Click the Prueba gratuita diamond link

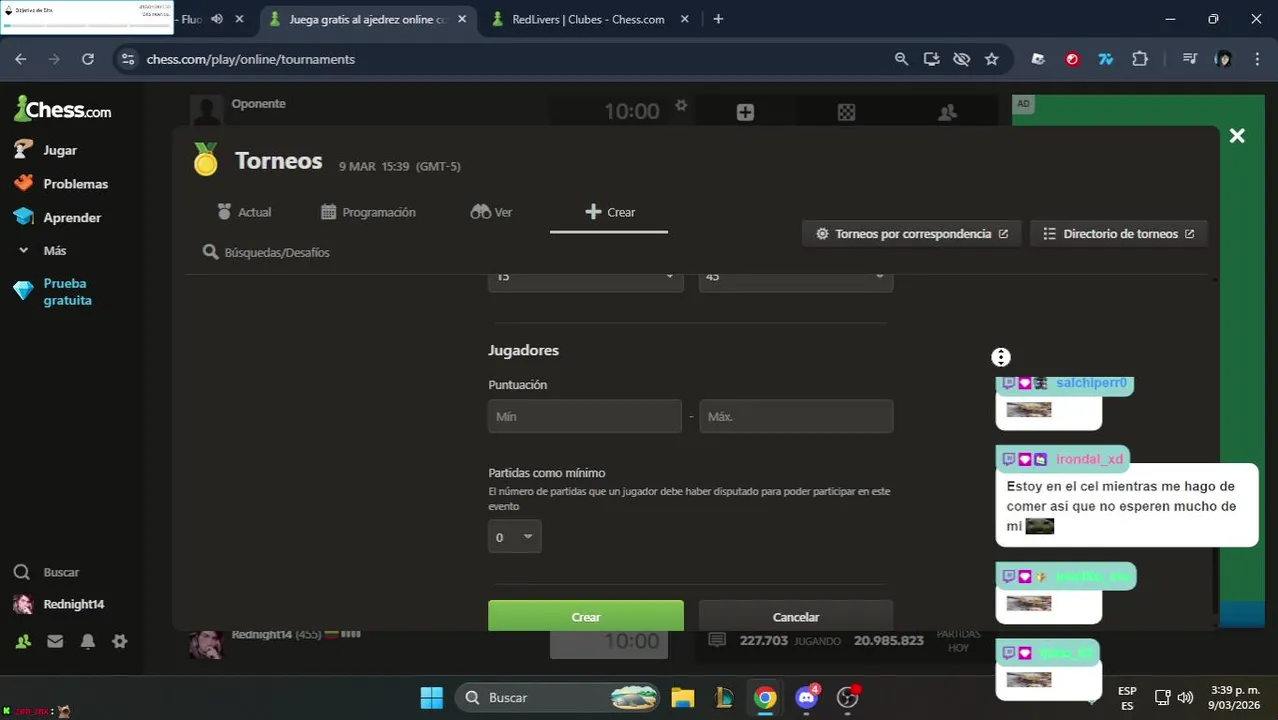[x=67, y=292]
